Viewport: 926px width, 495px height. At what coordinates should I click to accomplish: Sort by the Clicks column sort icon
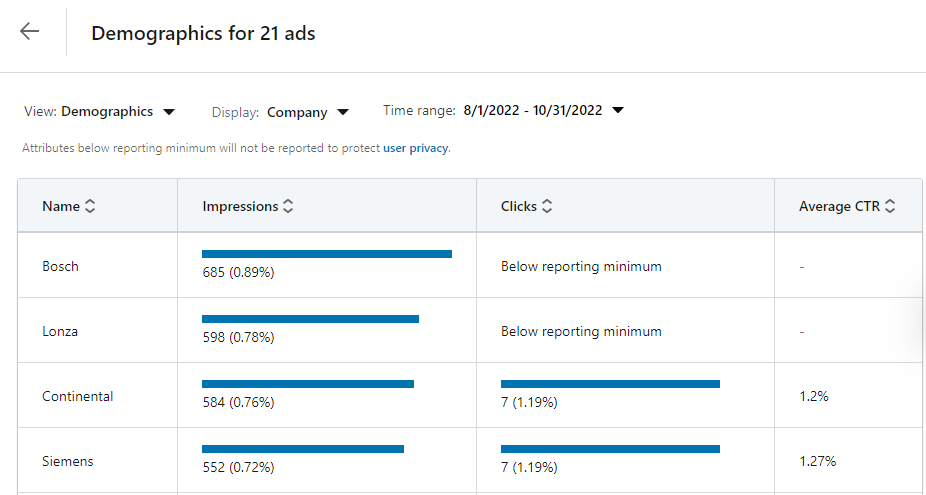click(547, 206)
